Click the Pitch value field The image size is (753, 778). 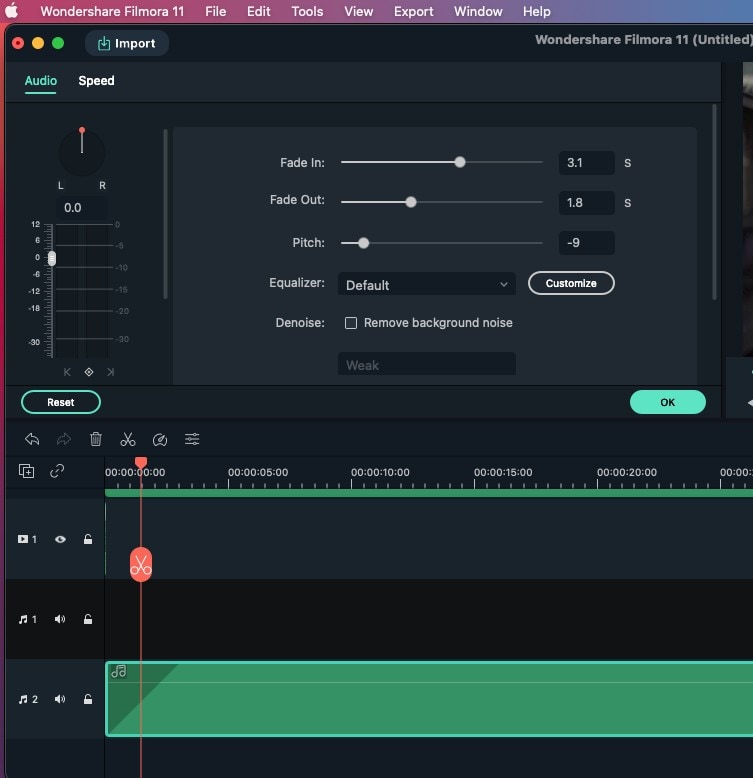click(x=586, y=243)
